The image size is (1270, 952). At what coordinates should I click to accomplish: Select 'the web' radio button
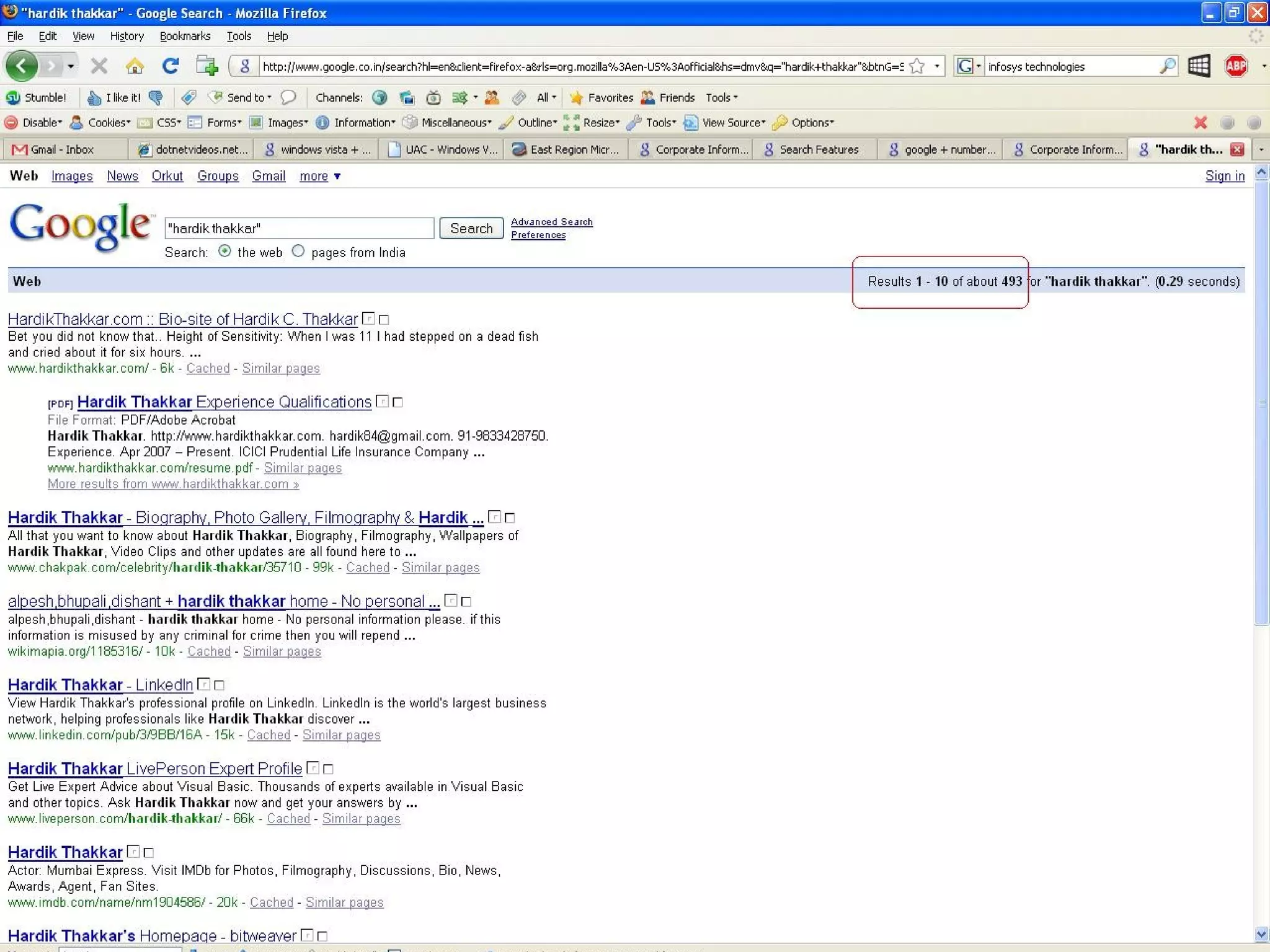click(x=225, y=251)
